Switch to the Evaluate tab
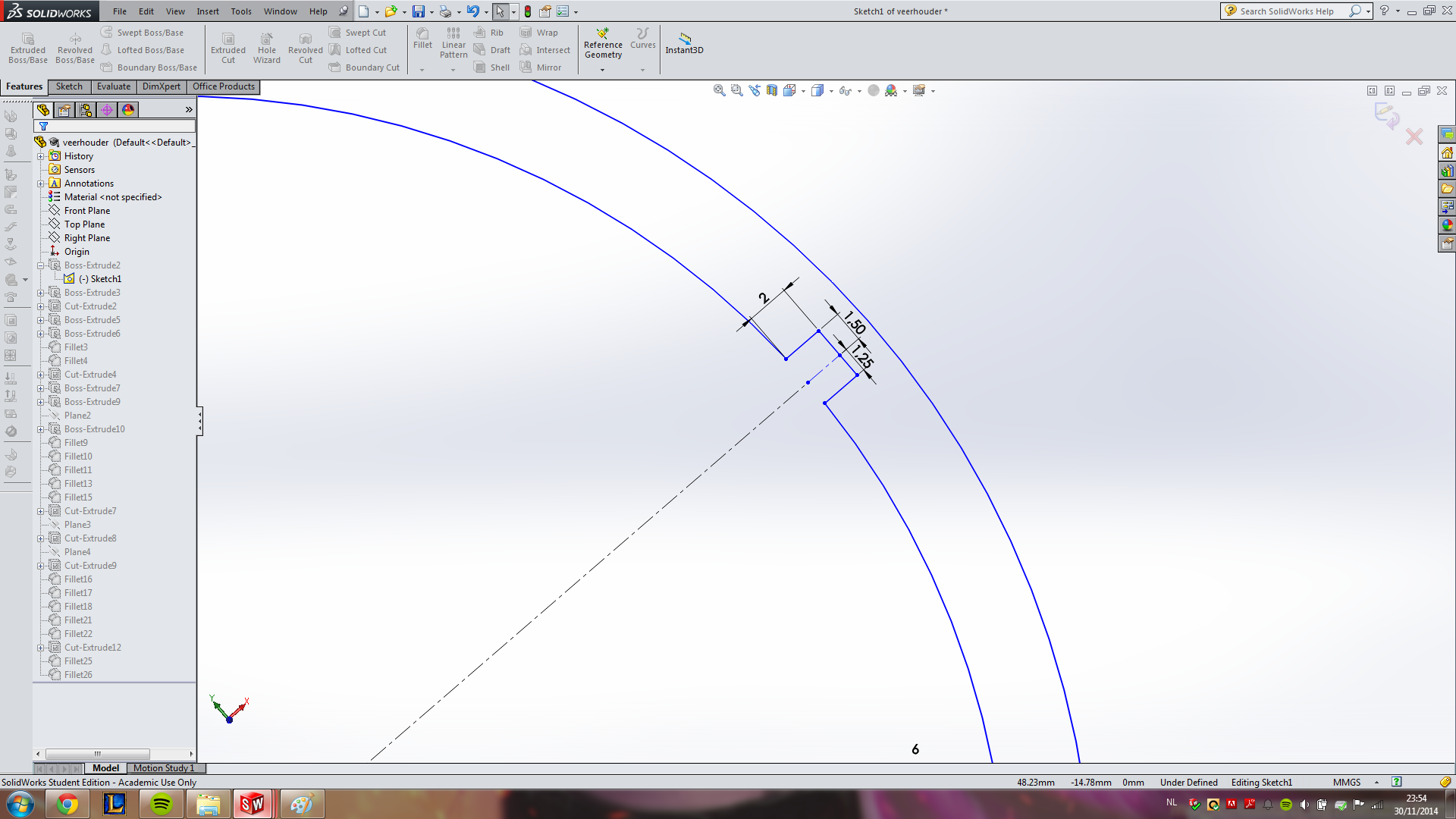The image size is (1456, 819). (114, 86)
